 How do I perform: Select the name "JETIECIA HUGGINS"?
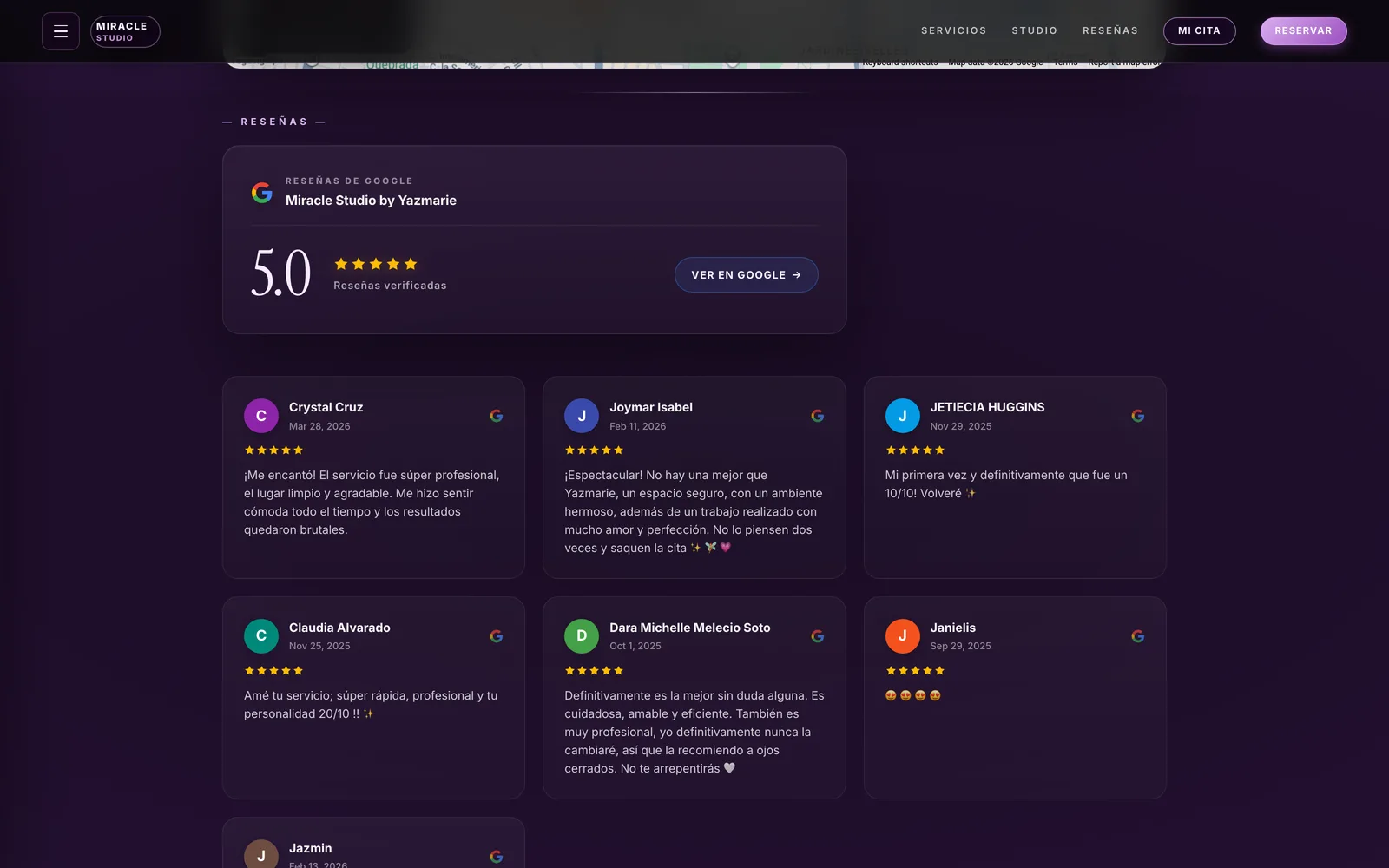pyautogui.click(x=987, y=407)
